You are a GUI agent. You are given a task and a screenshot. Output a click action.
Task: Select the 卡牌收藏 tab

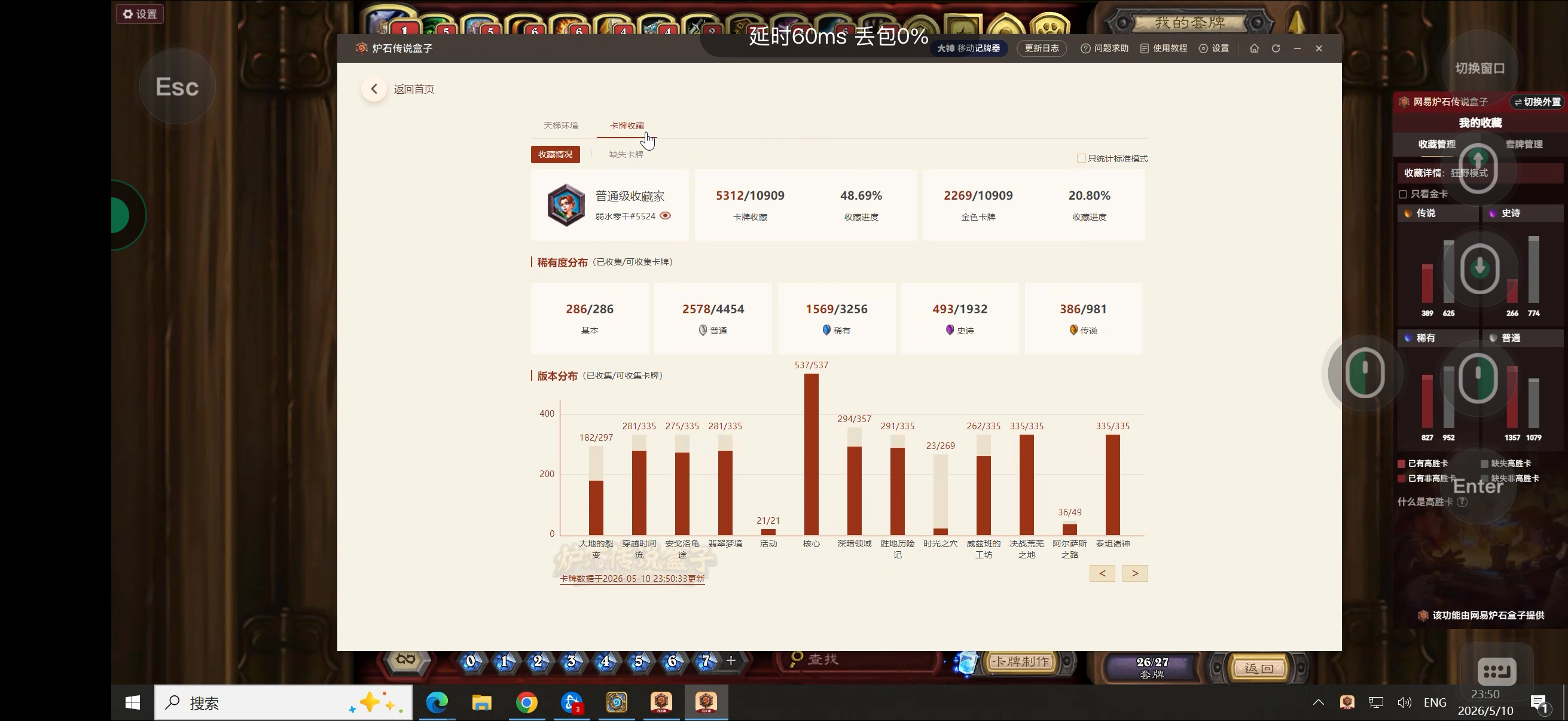click(x=627, y=126)
